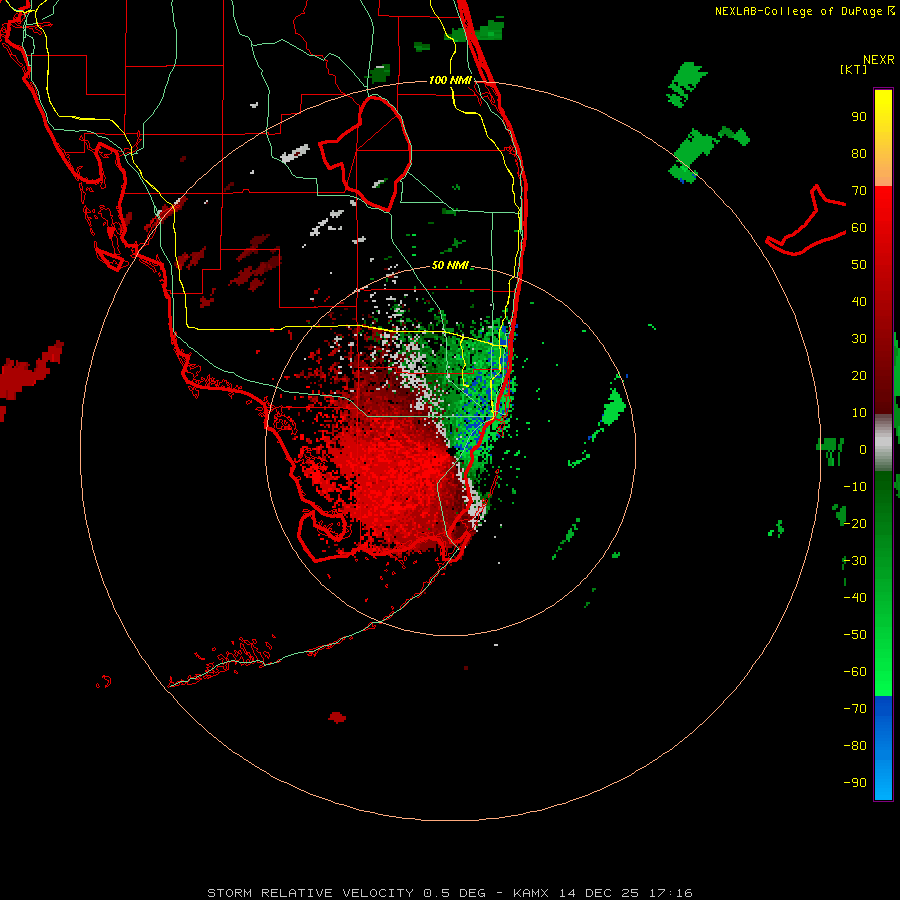Click the 90 value on the velocity scale
The height and width of the screenshot is (900, 900).
coord(859,117)
